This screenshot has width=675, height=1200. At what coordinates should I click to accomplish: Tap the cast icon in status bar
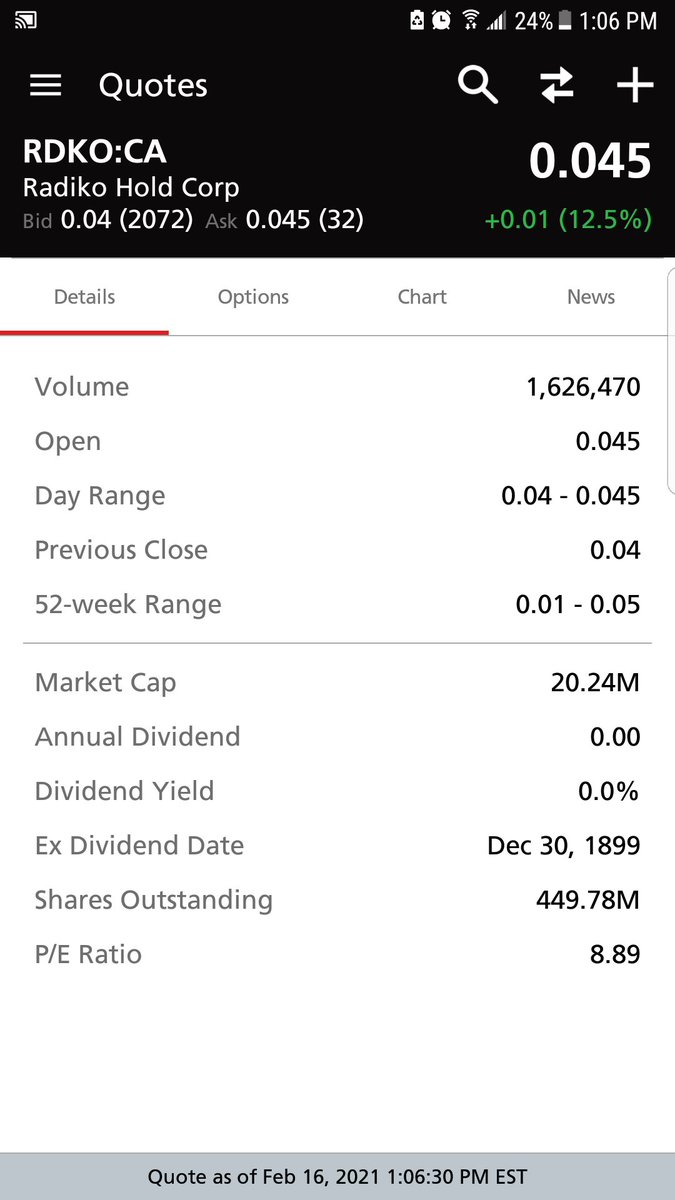coord(26,19)
